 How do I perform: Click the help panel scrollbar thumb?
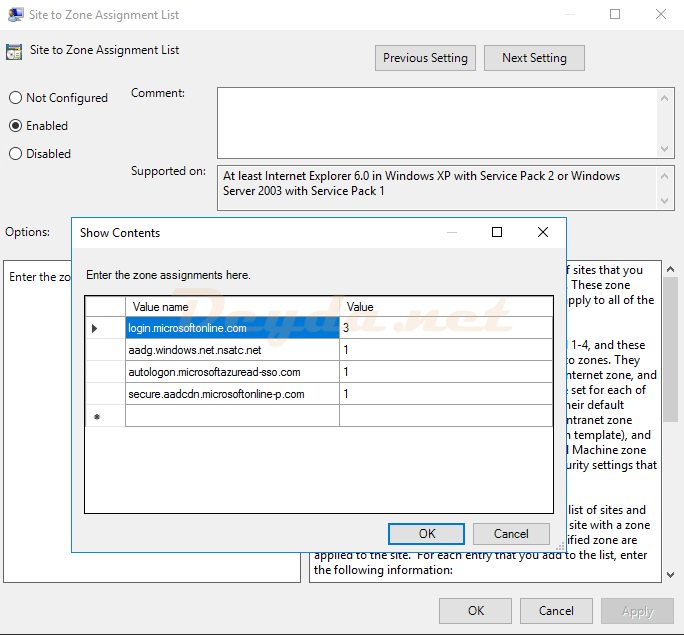click(x=670, y=349)
